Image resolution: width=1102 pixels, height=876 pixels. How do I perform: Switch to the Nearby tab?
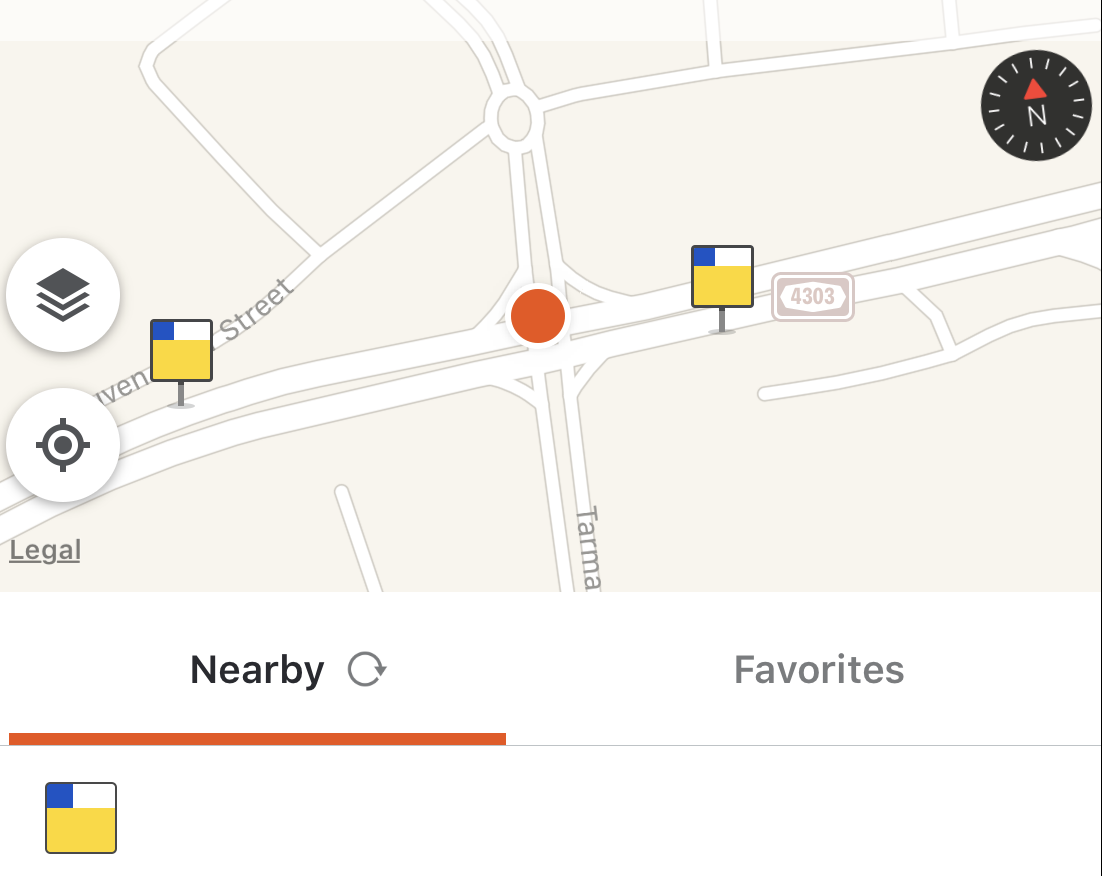(257, 669)
